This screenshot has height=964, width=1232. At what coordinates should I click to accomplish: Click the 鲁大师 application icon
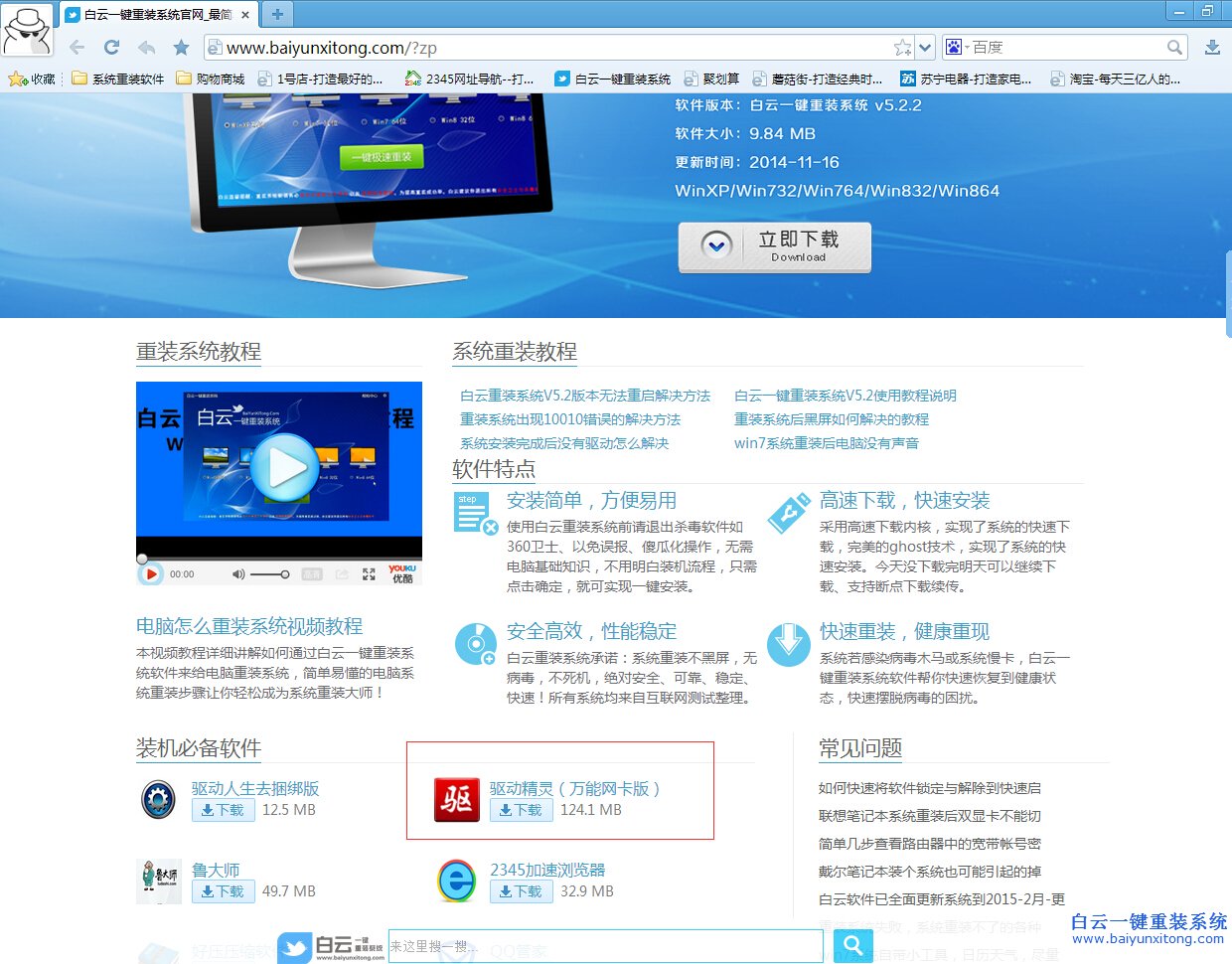point(159,880)
